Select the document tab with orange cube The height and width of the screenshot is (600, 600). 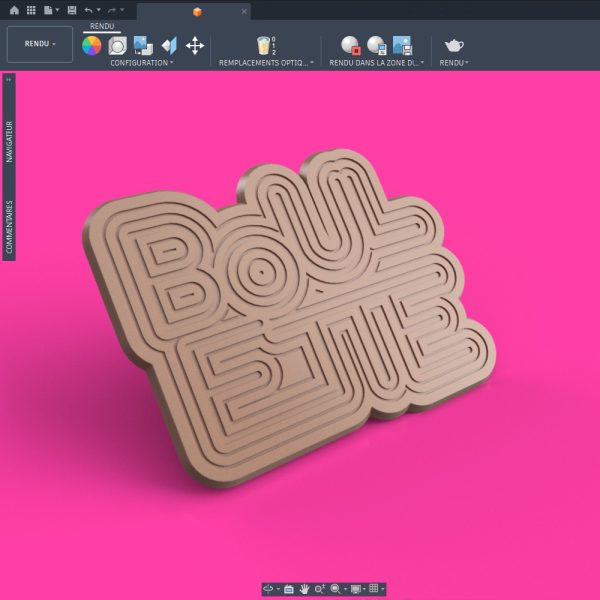(x=193, y=11)
